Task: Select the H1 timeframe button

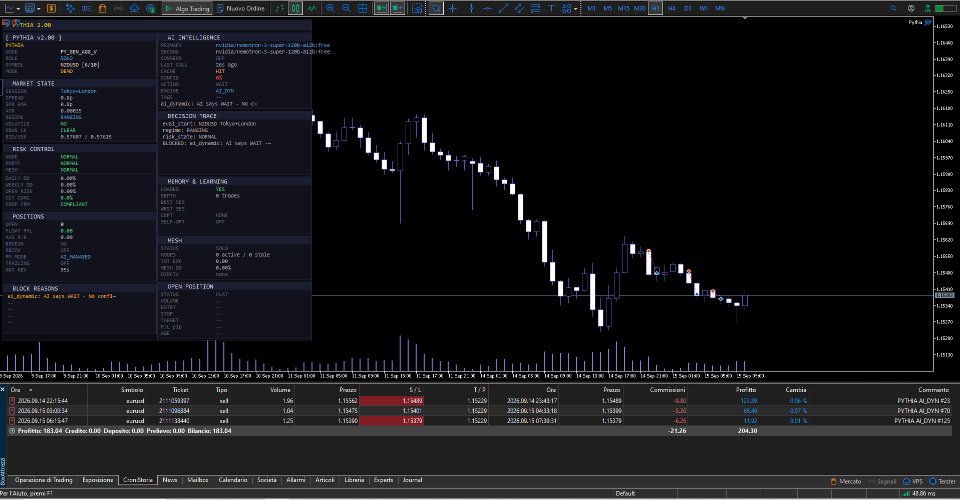Action: [656, 9]
